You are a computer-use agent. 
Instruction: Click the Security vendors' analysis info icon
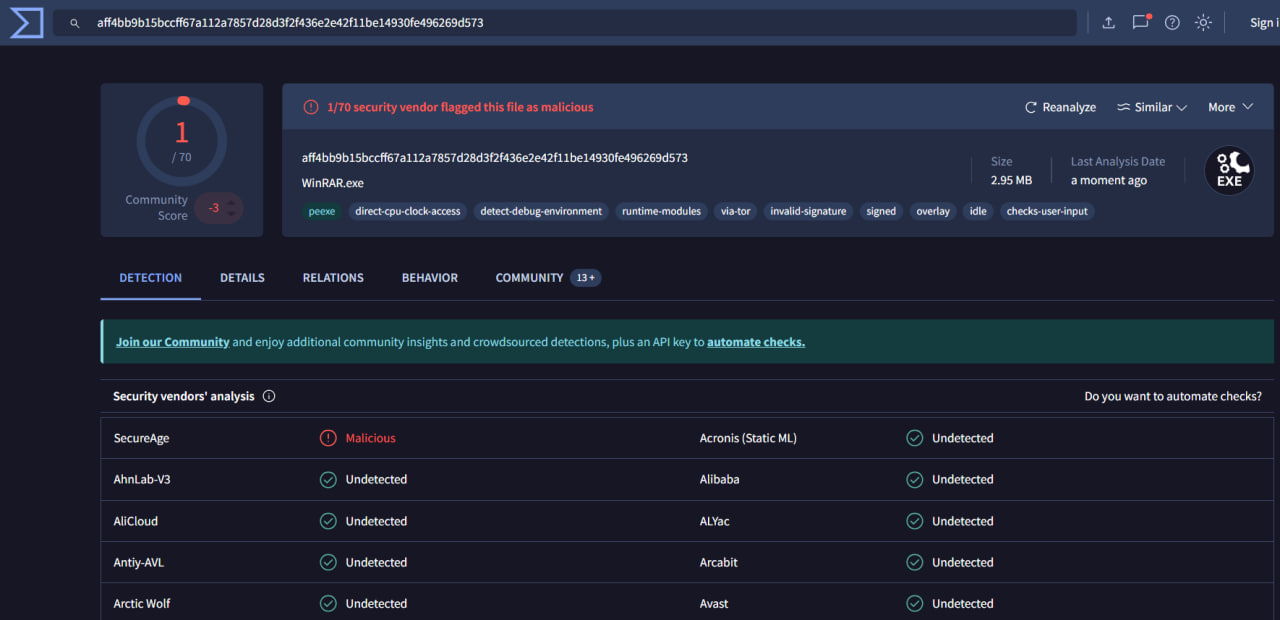coord(269,396)
